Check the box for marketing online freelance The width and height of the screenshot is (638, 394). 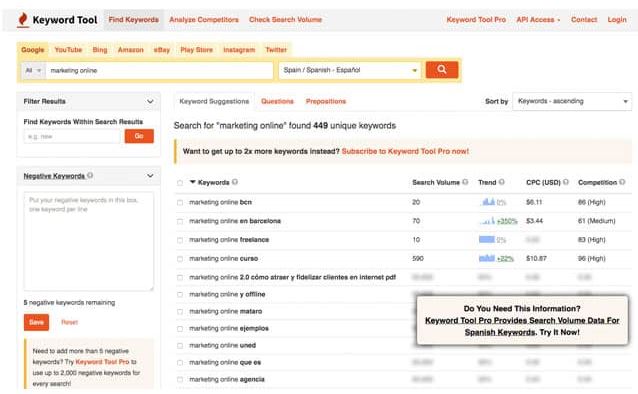180,240
